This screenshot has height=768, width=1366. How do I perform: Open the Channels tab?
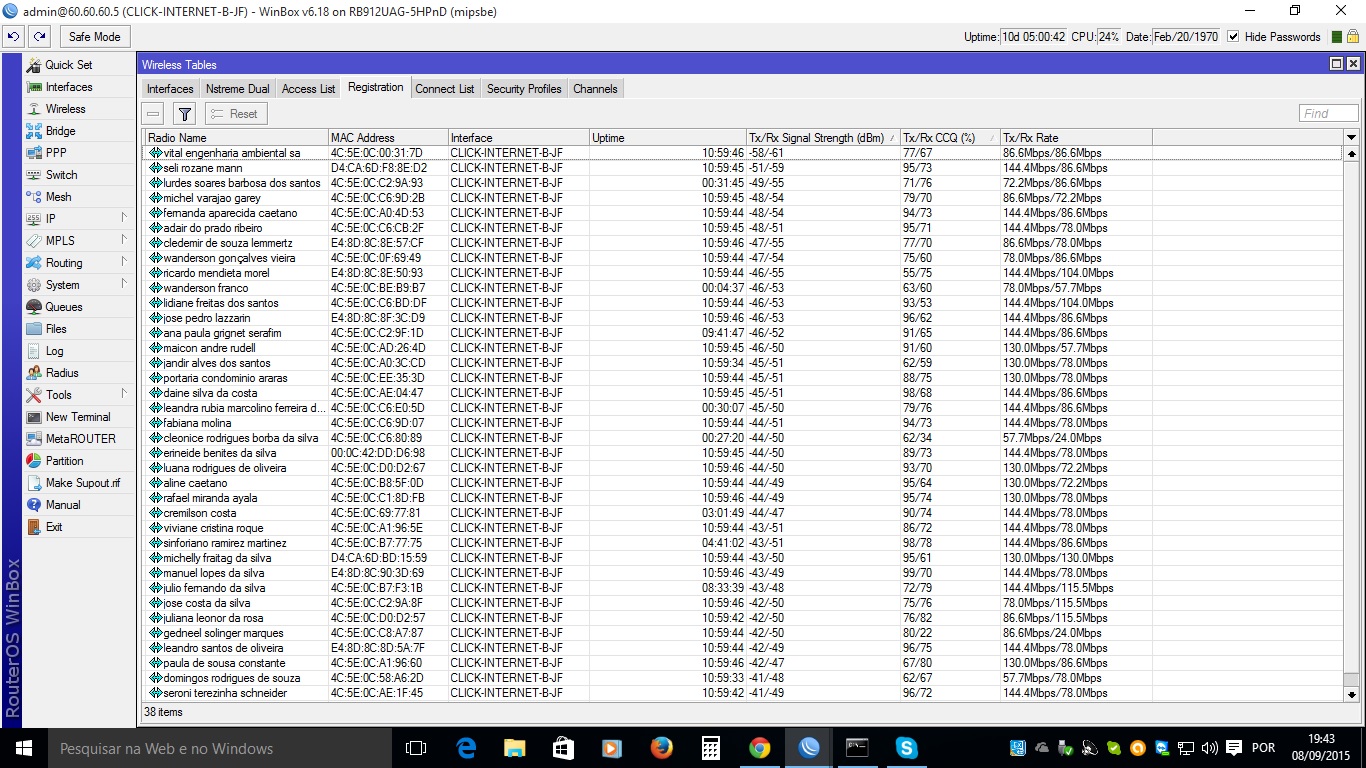595,89
